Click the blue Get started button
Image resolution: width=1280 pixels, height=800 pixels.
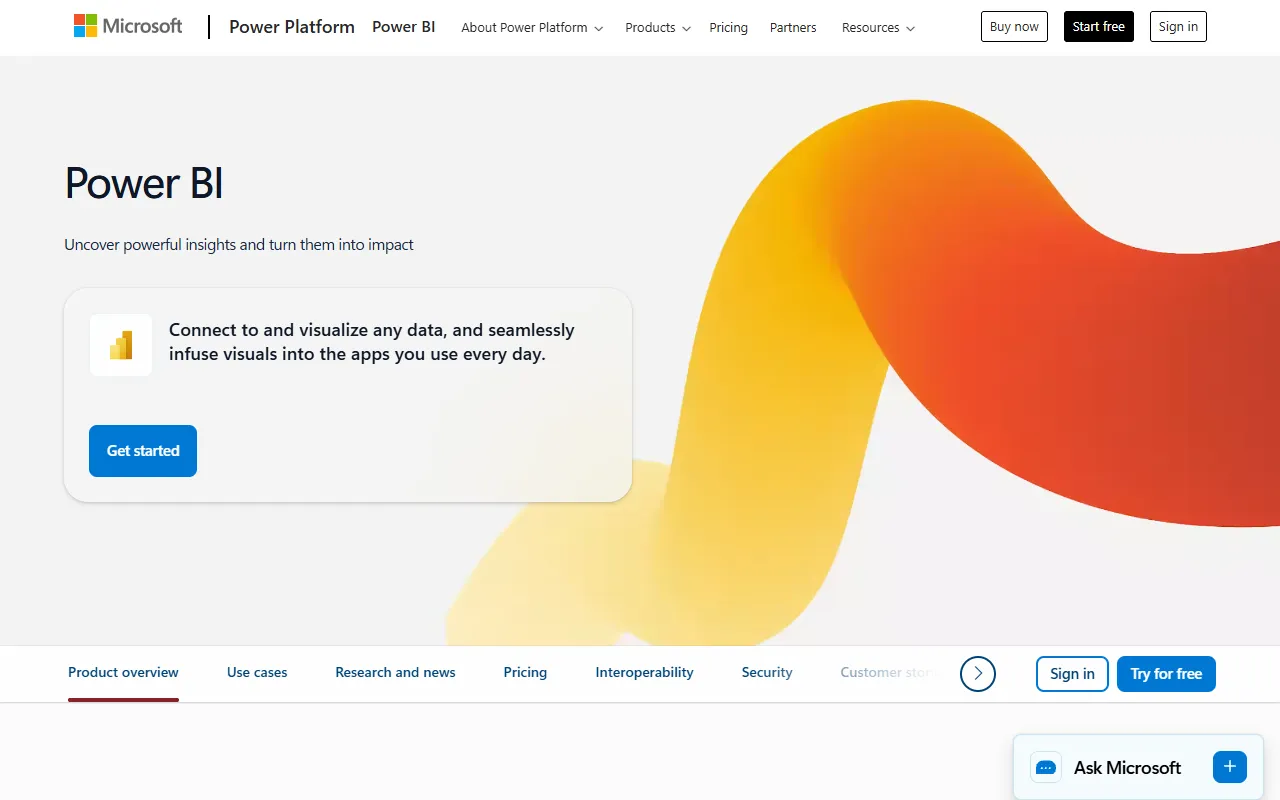pos(143,451)
